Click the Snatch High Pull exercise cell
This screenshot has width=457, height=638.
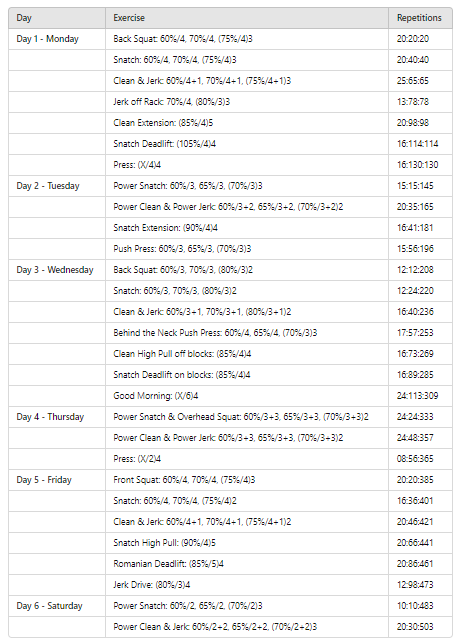pyautogui.click(x=247, y=543)
